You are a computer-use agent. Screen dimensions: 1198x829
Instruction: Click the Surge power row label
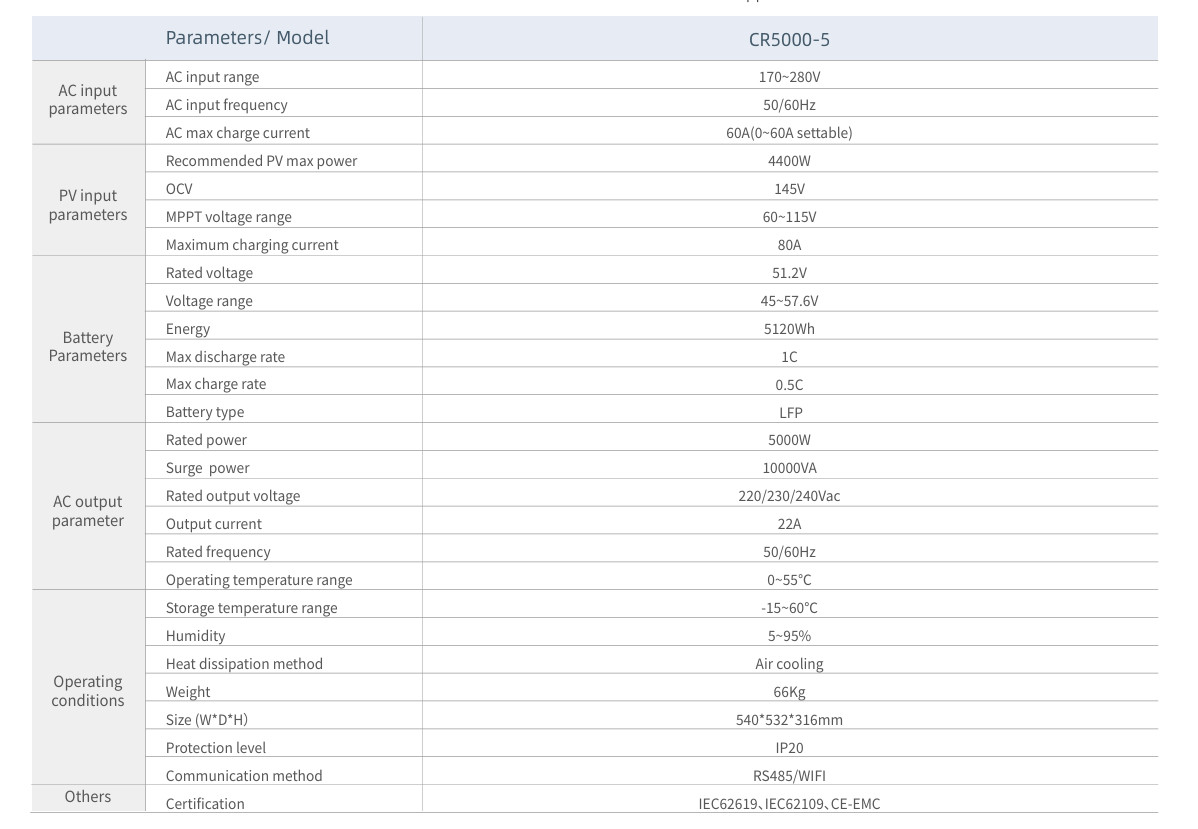pyautogui.click(x=208, y=468)
